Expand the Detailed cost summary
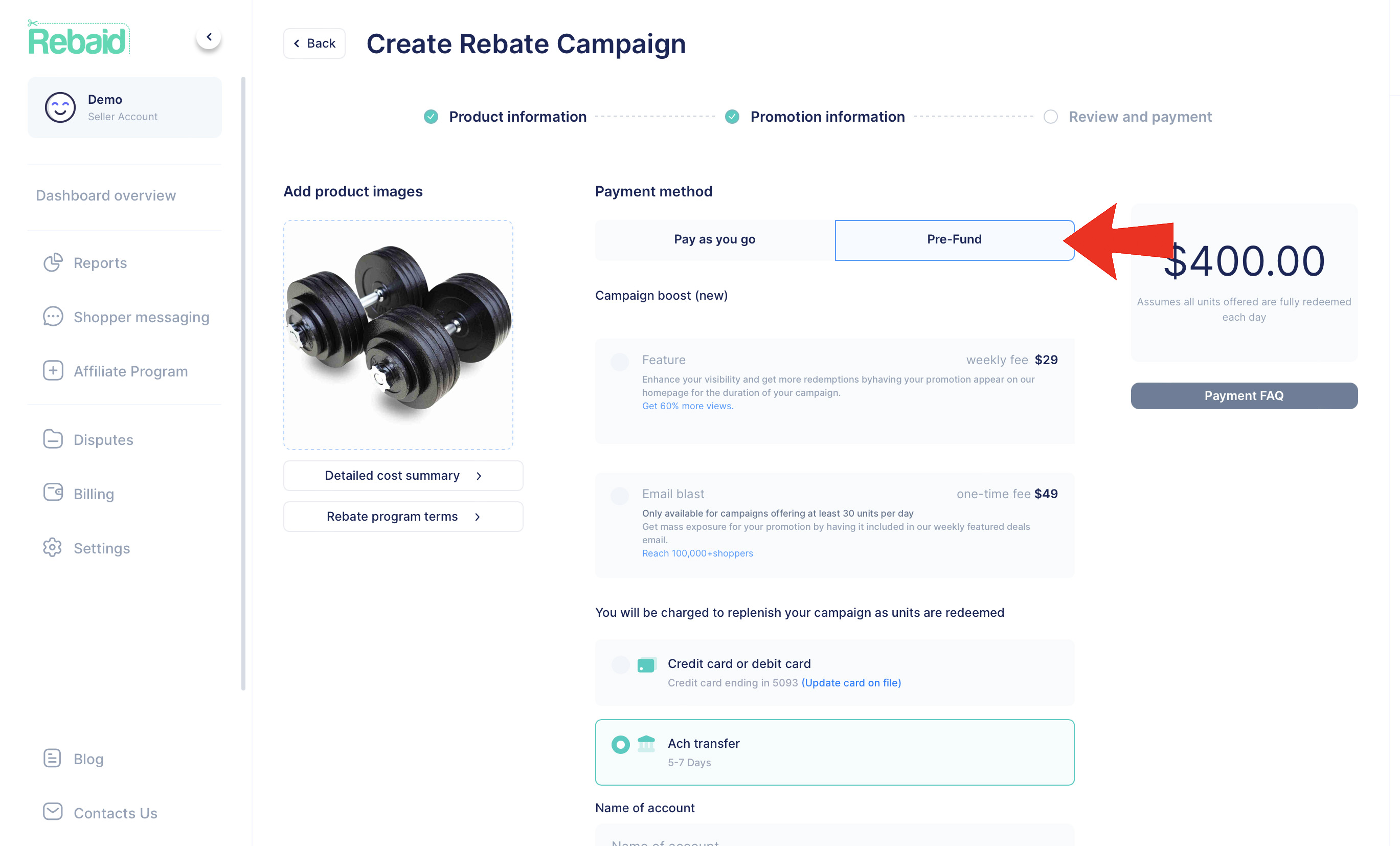Screen dimensions: 1400x846 (403, 475)
